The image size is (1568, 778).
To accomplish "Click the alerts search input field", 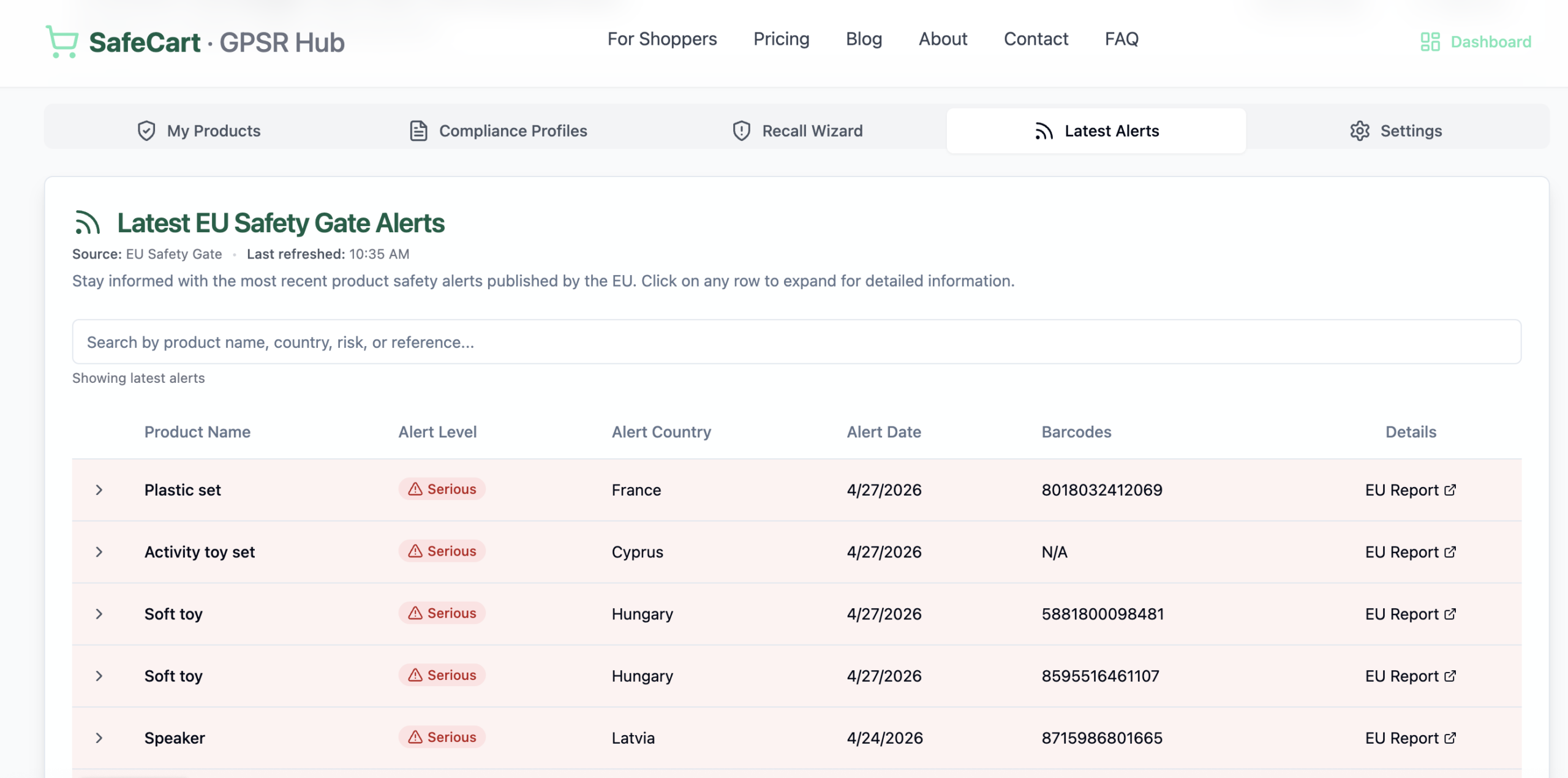I will [x=796, y=342].
